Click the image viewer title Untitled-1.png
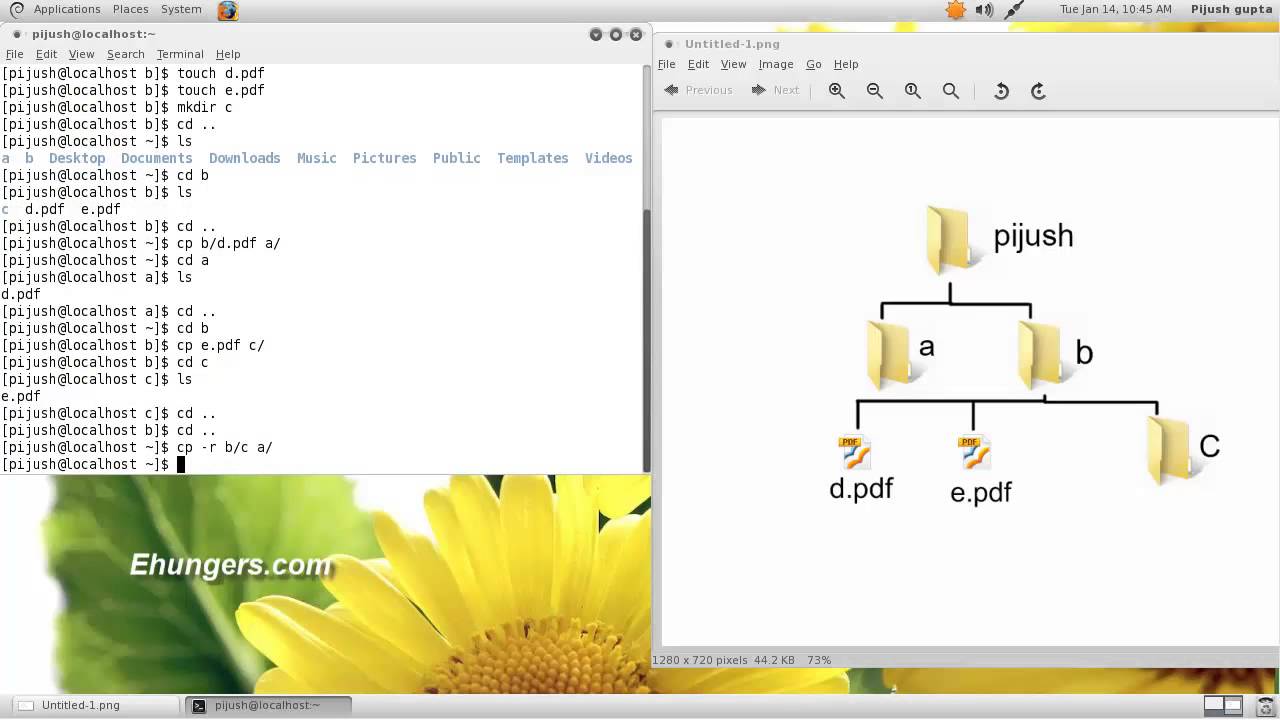1280x720 pixels. click(x=732, y=44)
